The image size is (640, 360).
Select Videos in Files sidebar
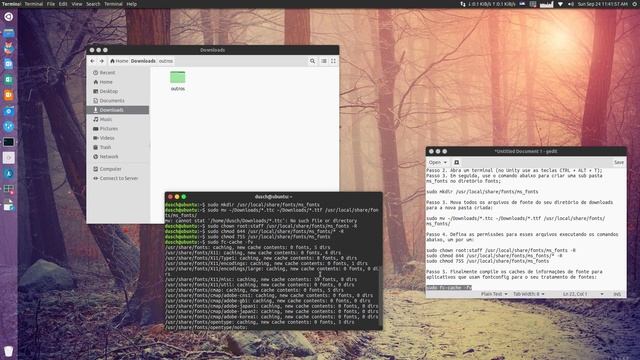(x=118, y=138)
